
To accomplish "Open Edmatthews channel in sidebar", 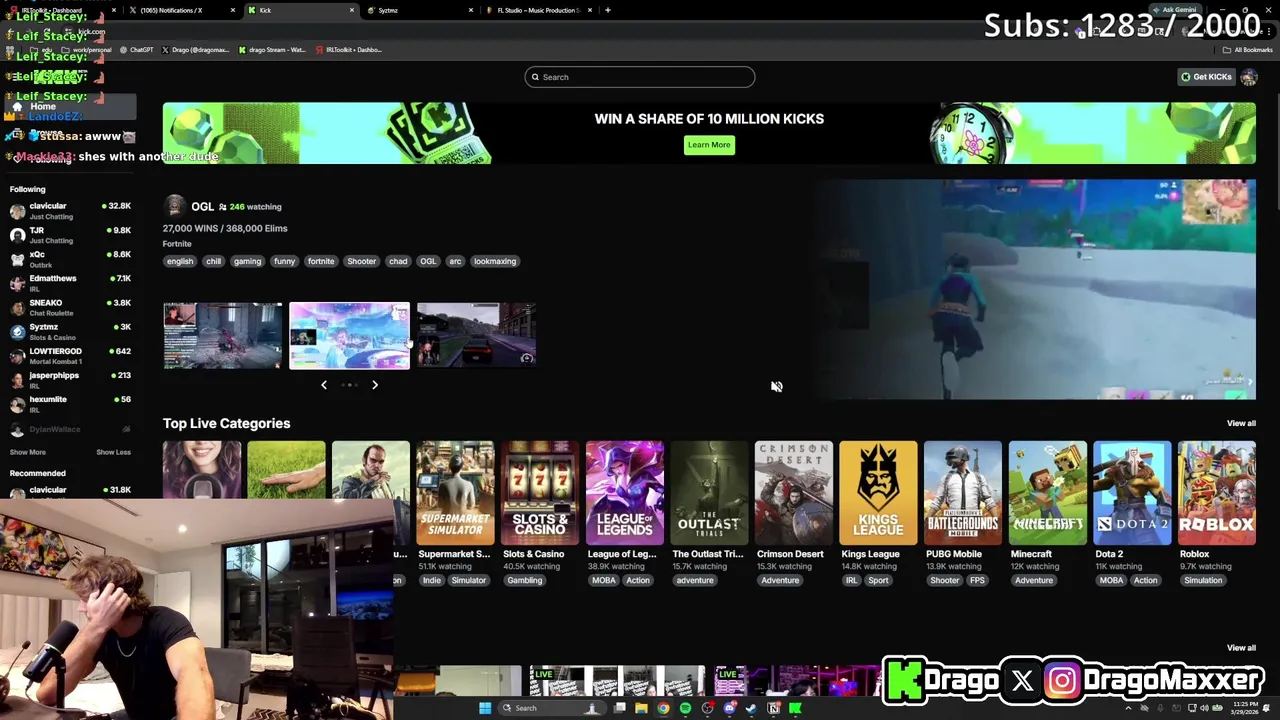I will coord(70,283).
